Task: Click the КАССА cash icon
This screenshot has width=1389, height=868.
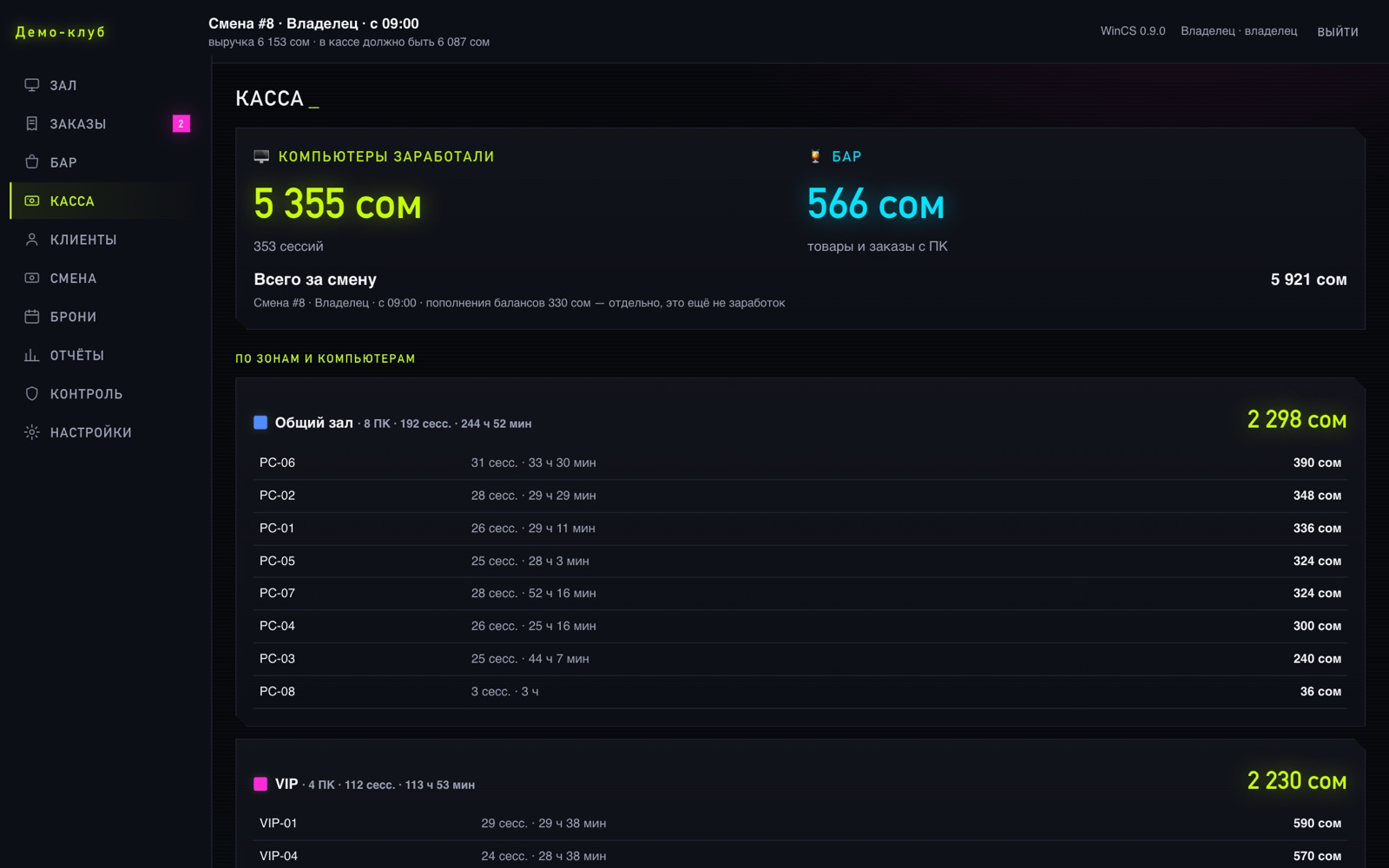Action: pyautogui.click(x=32, y=201)
